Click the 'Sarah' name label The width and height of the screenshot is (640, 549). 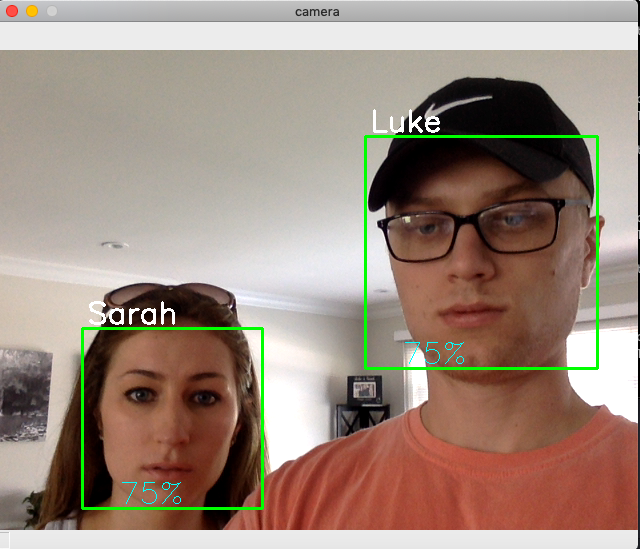[132, 313]
